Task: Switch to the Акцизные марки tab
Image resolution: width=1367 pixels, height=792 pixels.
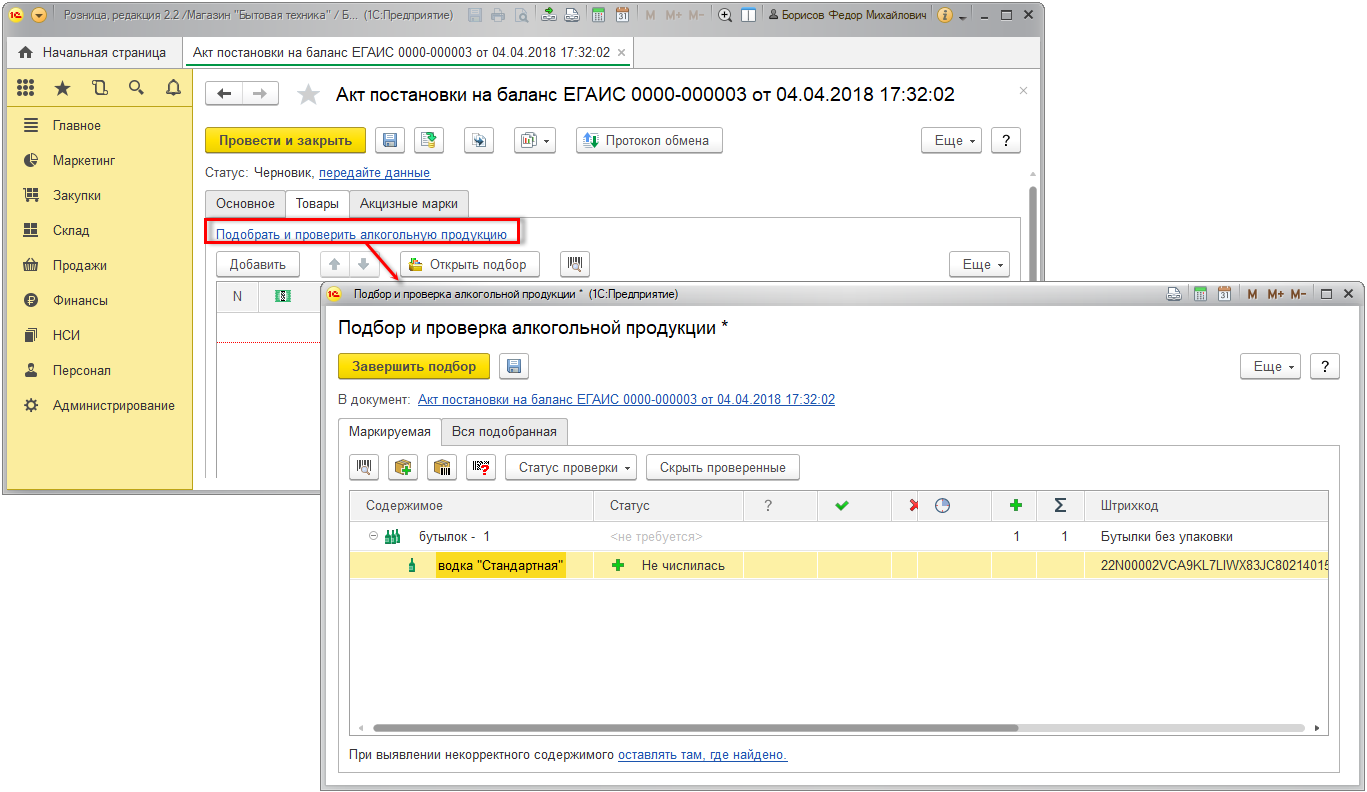Action: coord(409,203)
